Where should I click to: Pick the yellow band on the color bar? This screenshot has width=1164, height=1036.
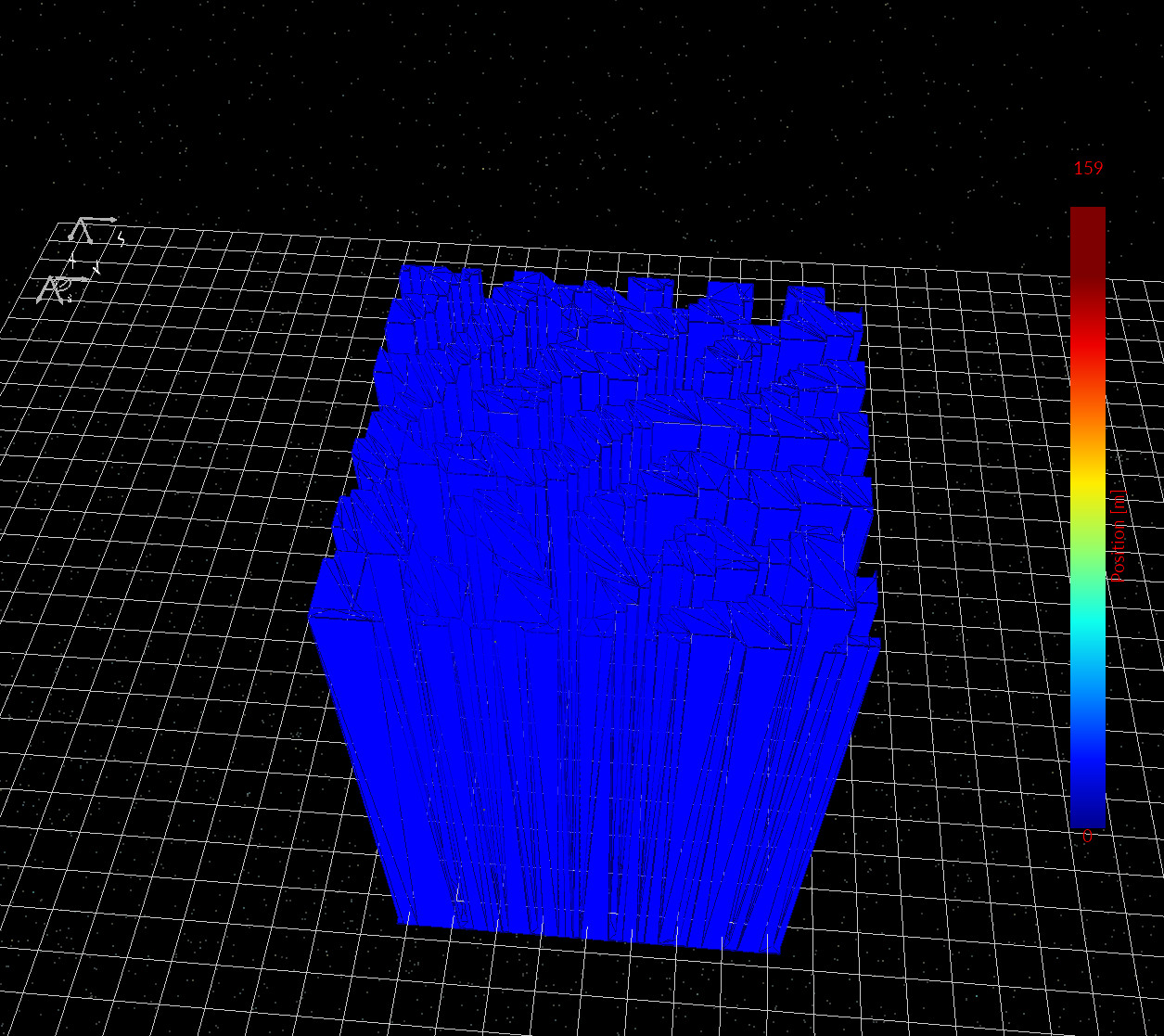pyautogui.click(x=1087, y=482)
